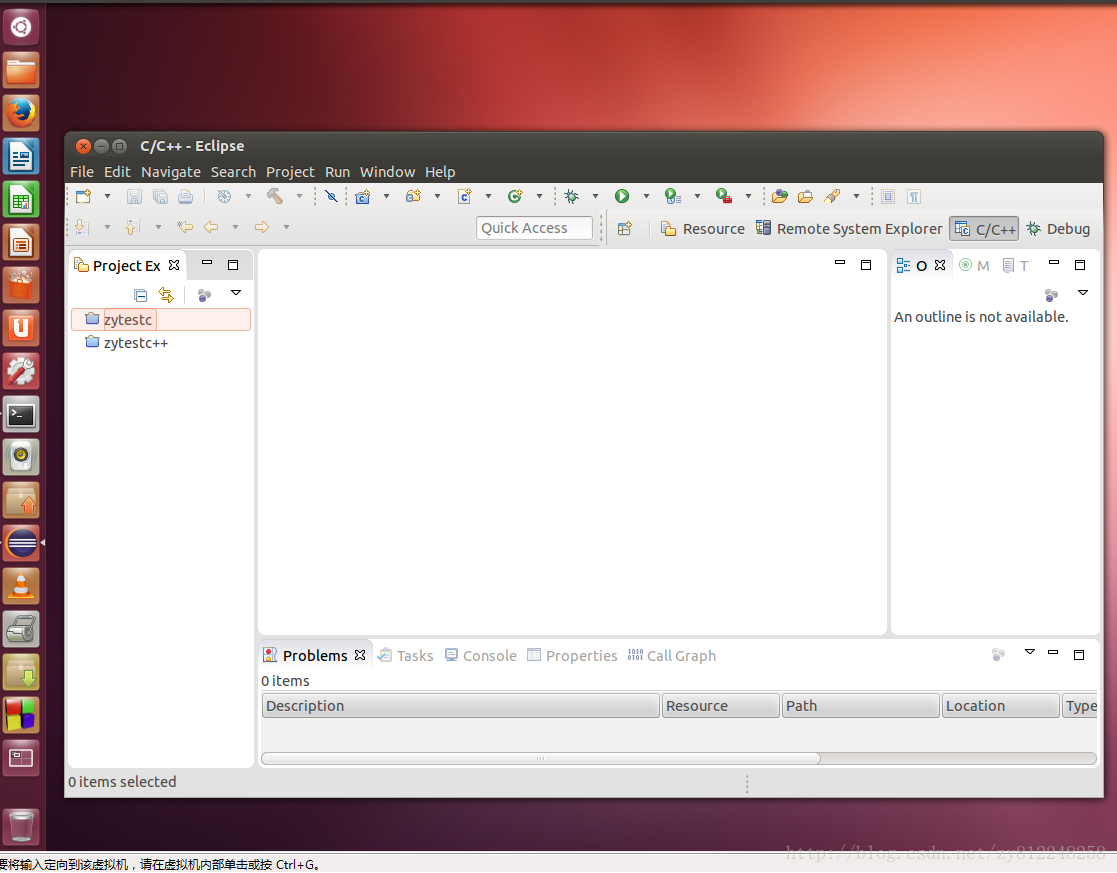
Task: Click the Problems view horizontal scrollbar
Action: coord(540,758)
